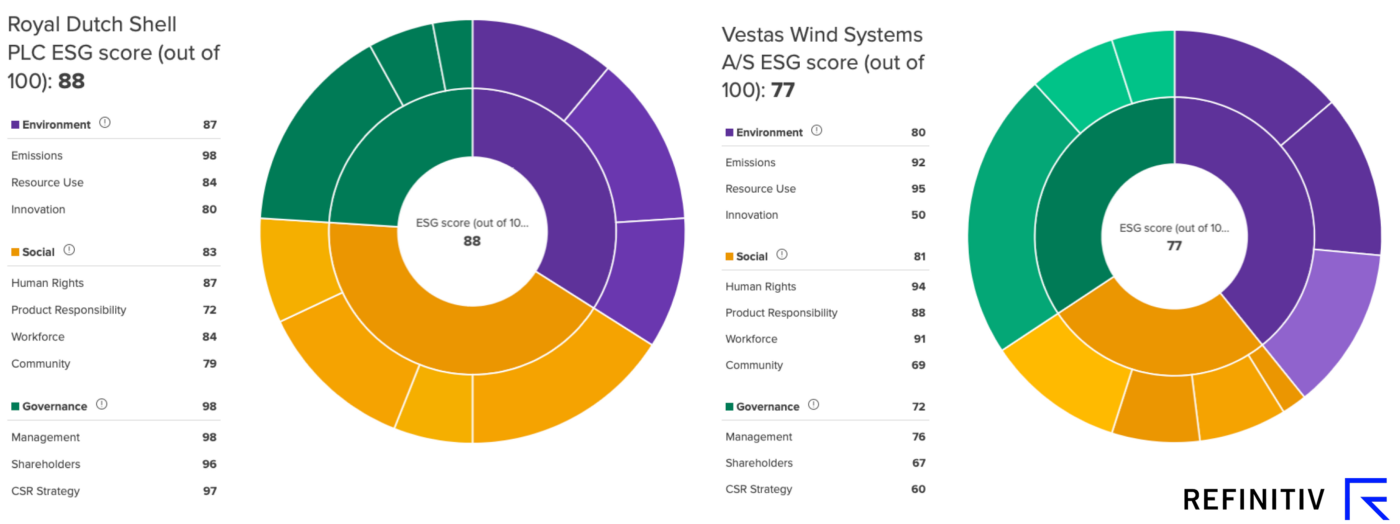Open the info icon beside Shell's Environment
The image size is (1400, 524).
point(105,124)
